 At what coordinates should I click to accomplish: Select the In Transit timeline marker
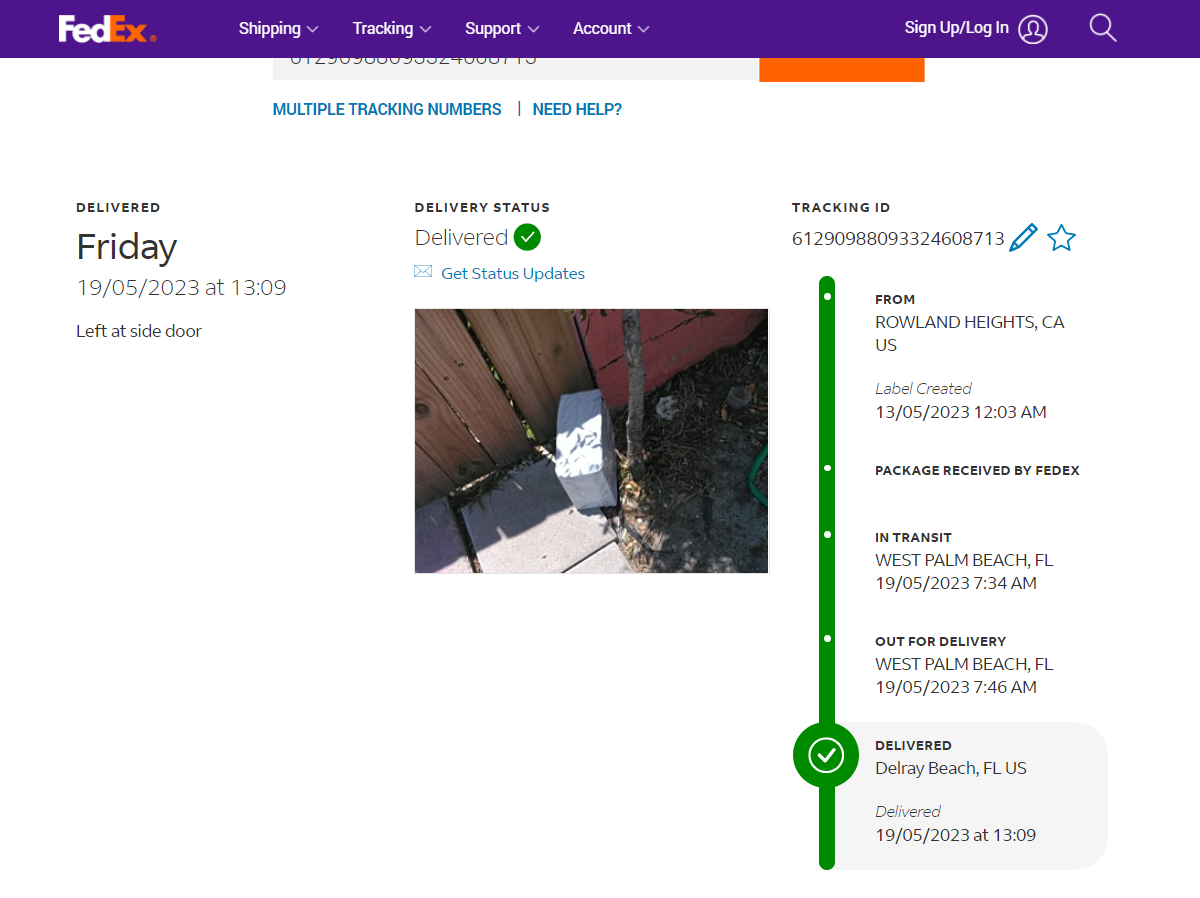827,535
